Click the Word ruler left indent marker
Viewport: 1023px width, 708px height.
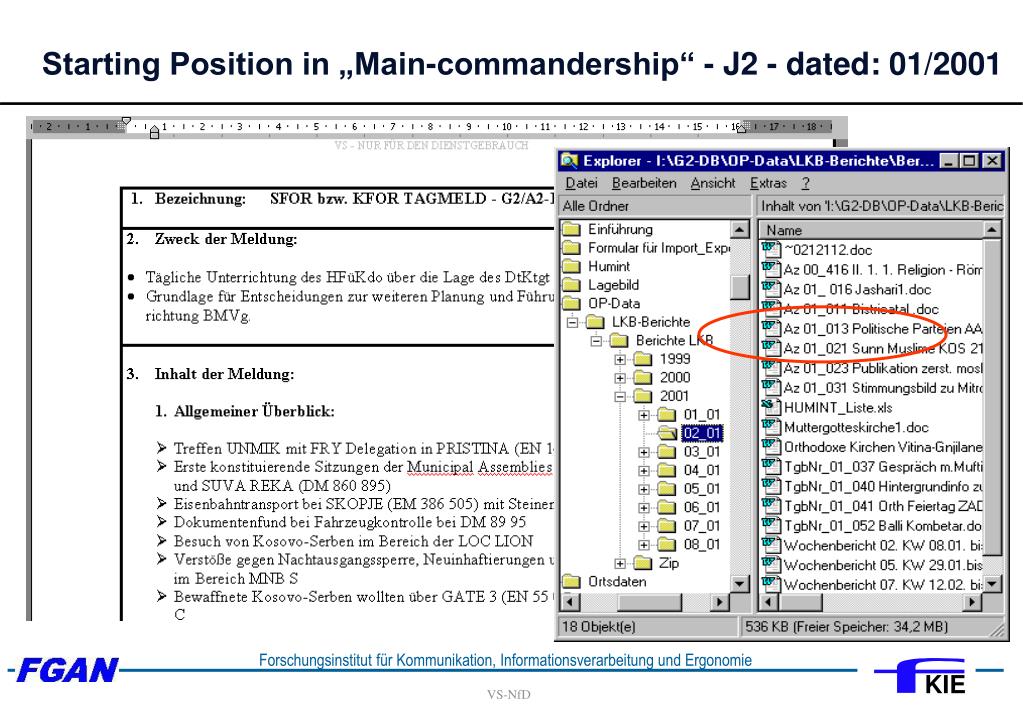154,133
